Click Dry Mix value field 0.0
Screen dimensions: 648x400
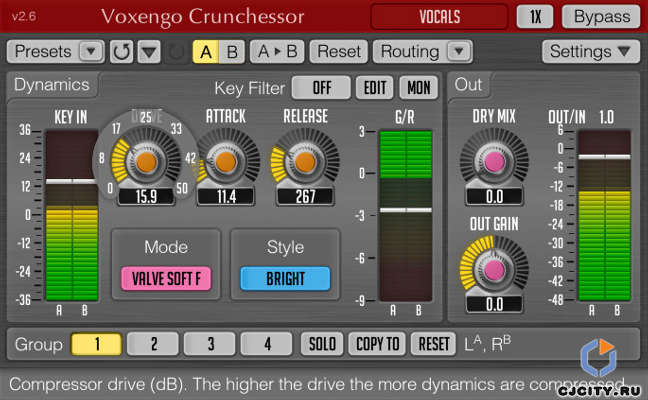pyautogui.click(x=494, y=197)
